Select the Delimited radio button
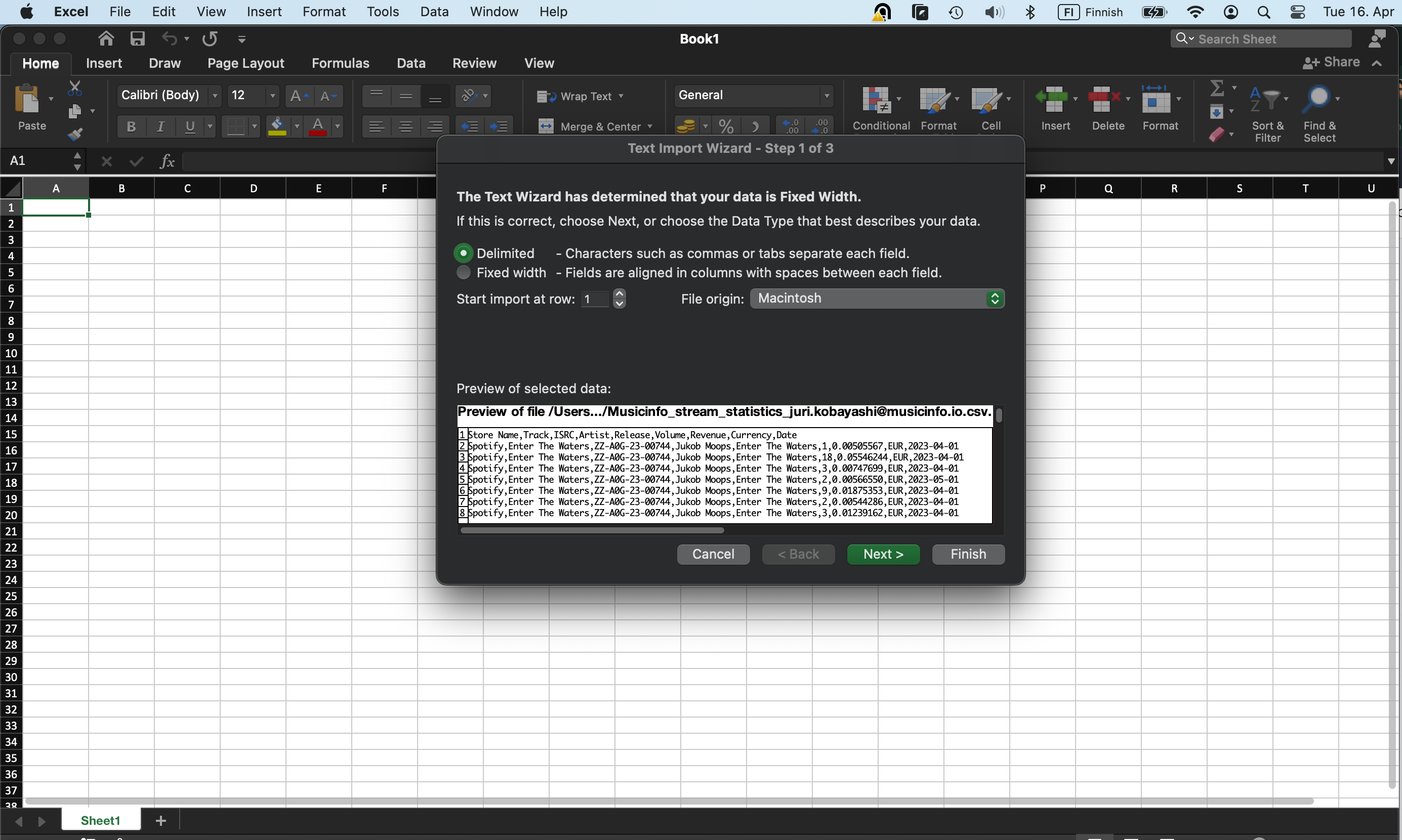The width and height of the screenshot is (1402, 840). pos(464,253)
